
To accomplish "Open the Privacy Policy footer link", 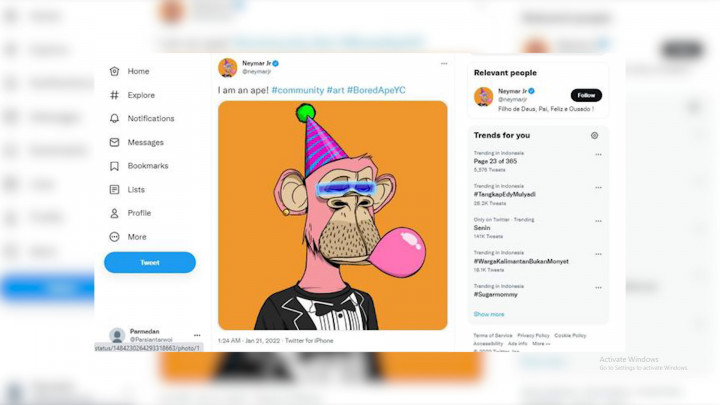I will click(x=533, y=335).
